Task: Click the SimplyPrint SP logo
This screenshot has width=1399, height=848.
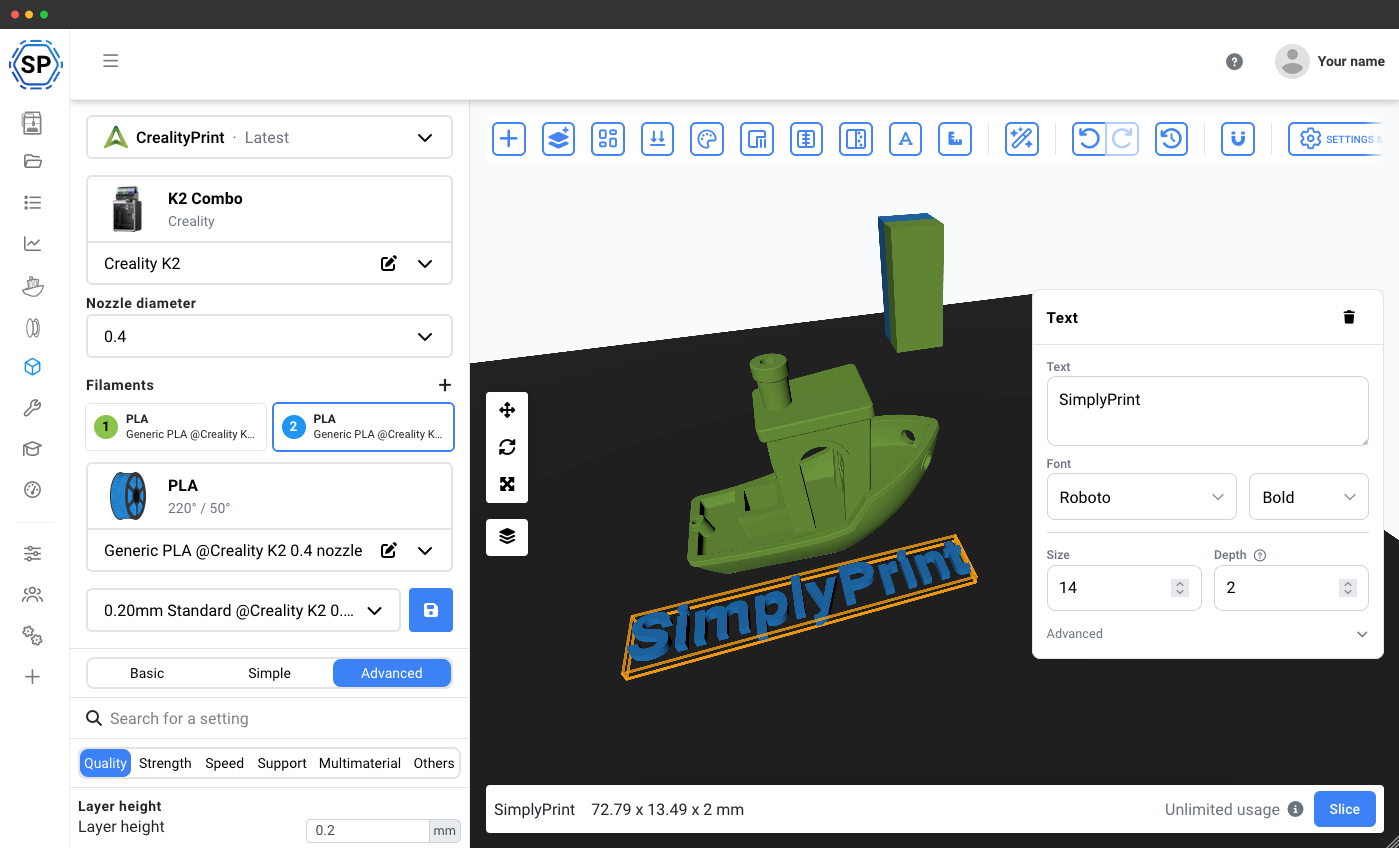Action: coord(36,65)
